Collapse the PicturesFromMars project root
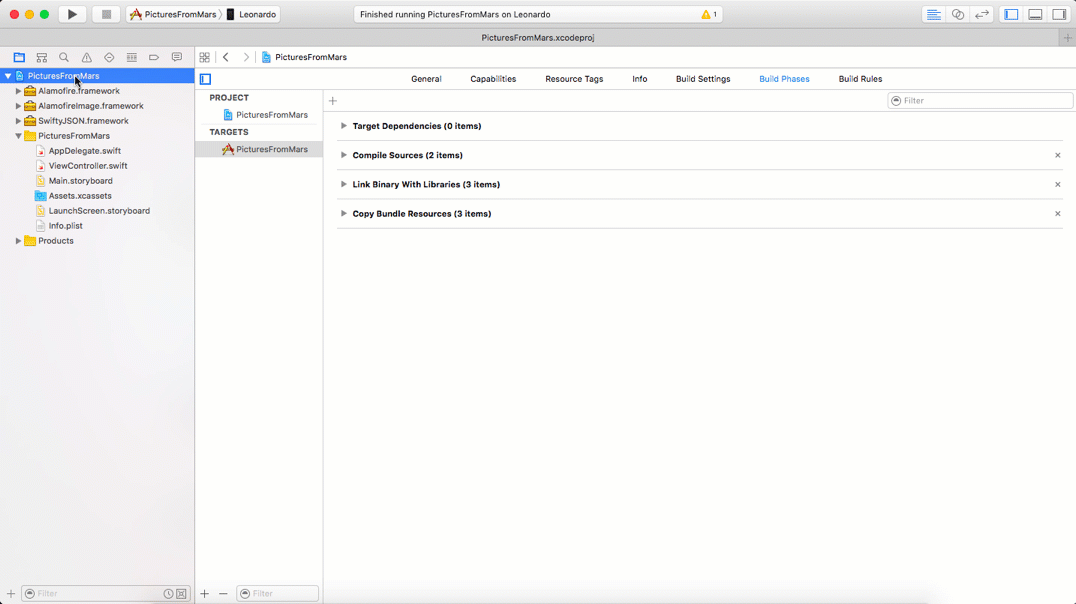Viewport: 1076px width, 604px height. click(8, 76)
